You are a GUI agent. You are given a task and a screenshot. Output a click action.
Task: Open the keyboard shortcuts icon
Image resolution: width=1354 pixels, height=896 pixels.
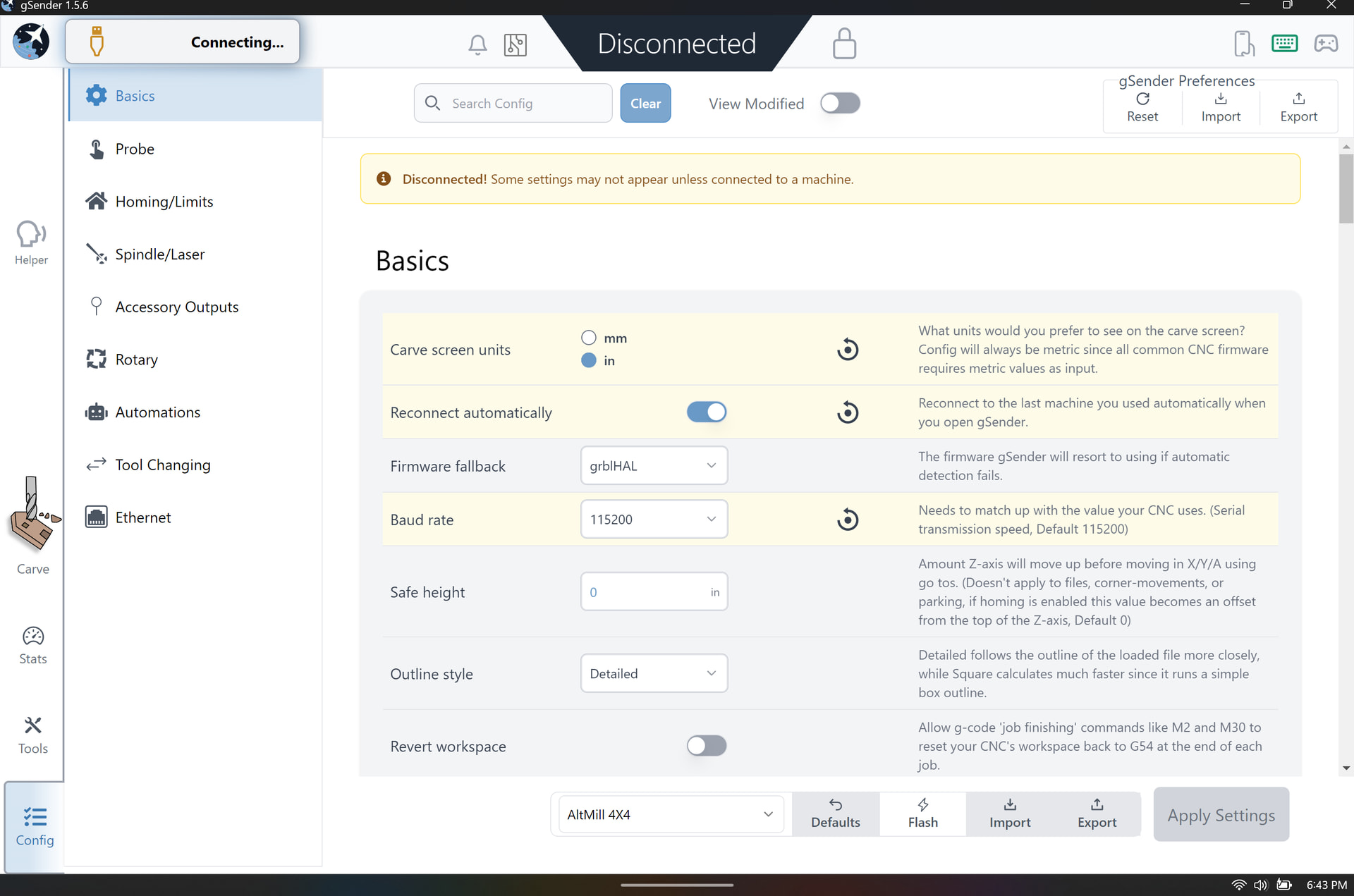pyautogui.click(x=1284, y=44)
